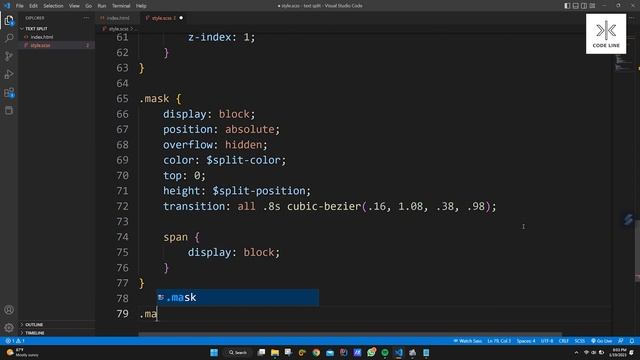Open the Explorer view in activity bar
The width and height of the screenshot is (640, 360).
tap(9, 20)
